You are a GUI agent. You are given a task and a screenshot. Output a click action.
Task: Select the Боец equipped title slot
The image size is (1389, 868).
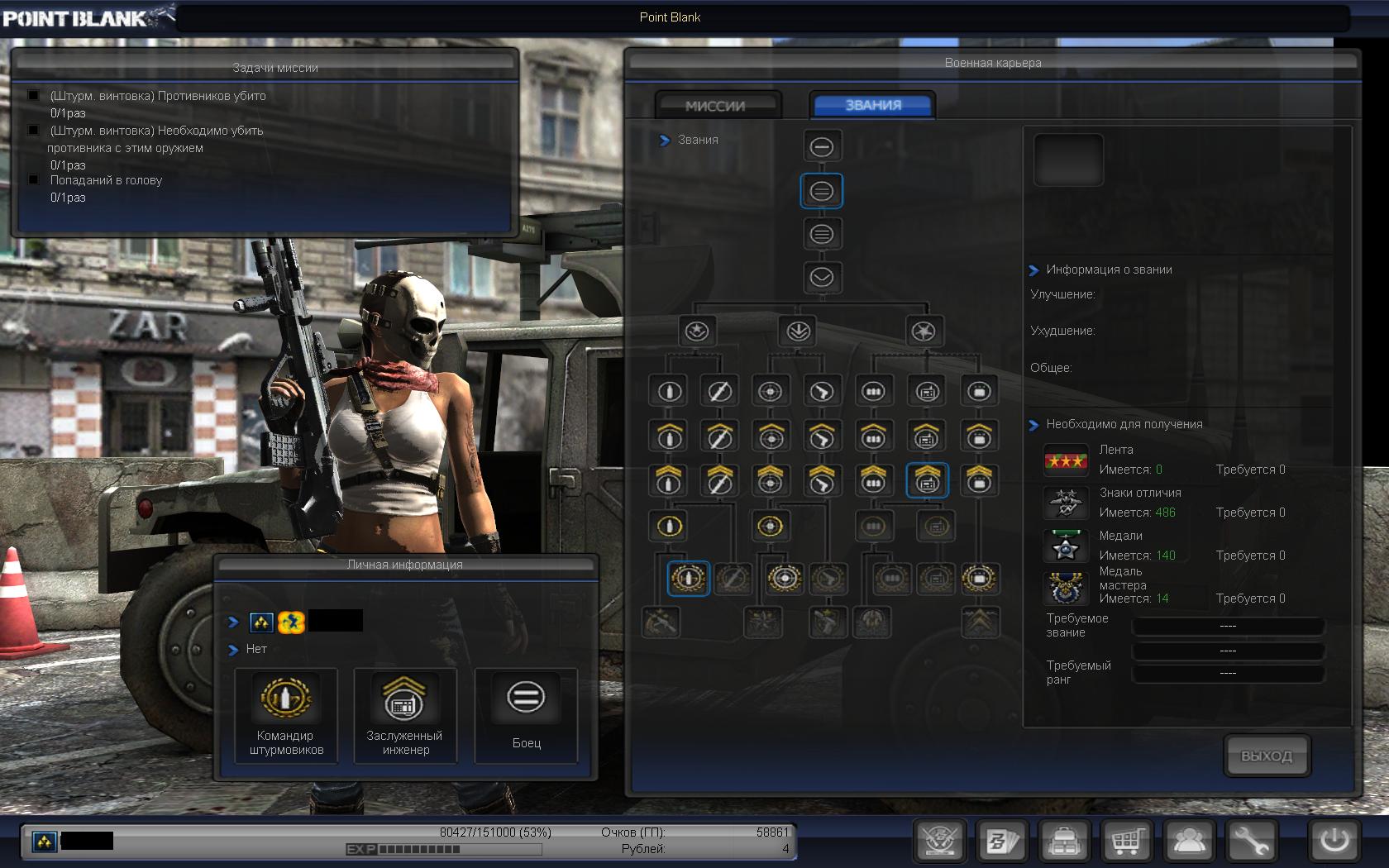526,716
